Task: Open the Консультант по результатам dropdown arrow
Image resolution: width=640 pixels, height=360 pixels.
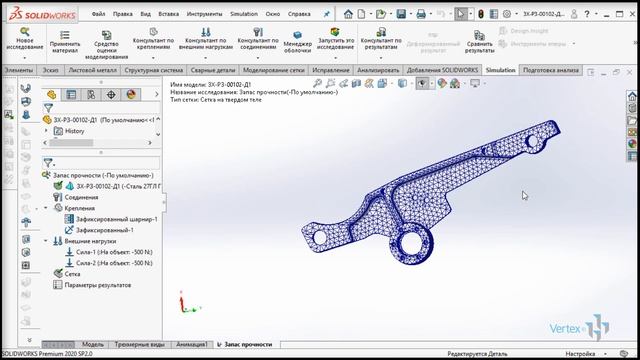Action: pos(381,58)
